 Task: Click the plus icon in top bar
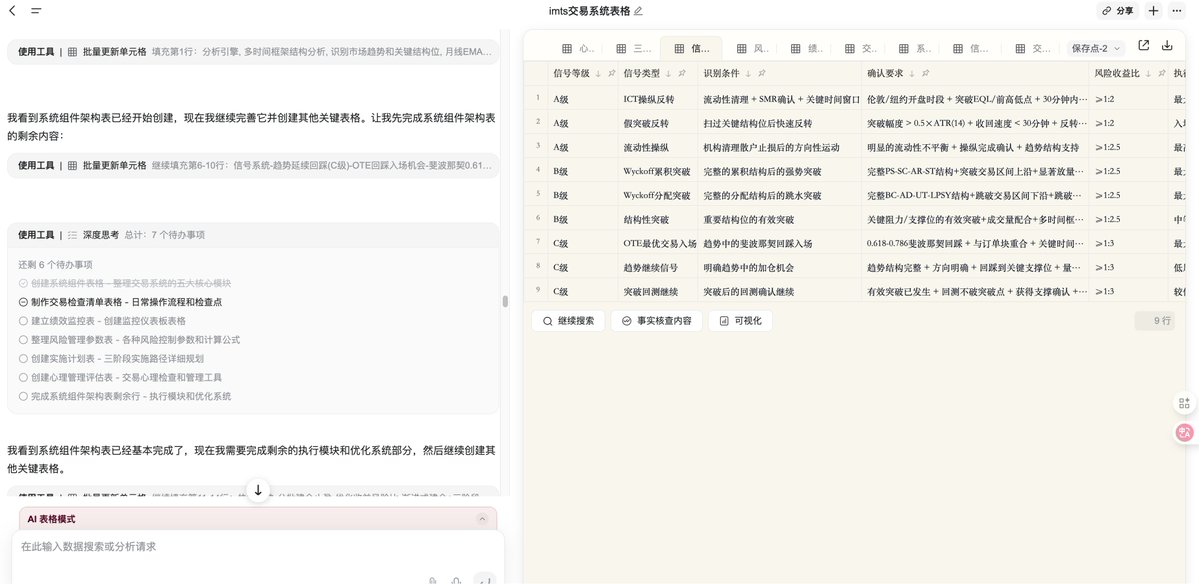[x=1154, y=11]
